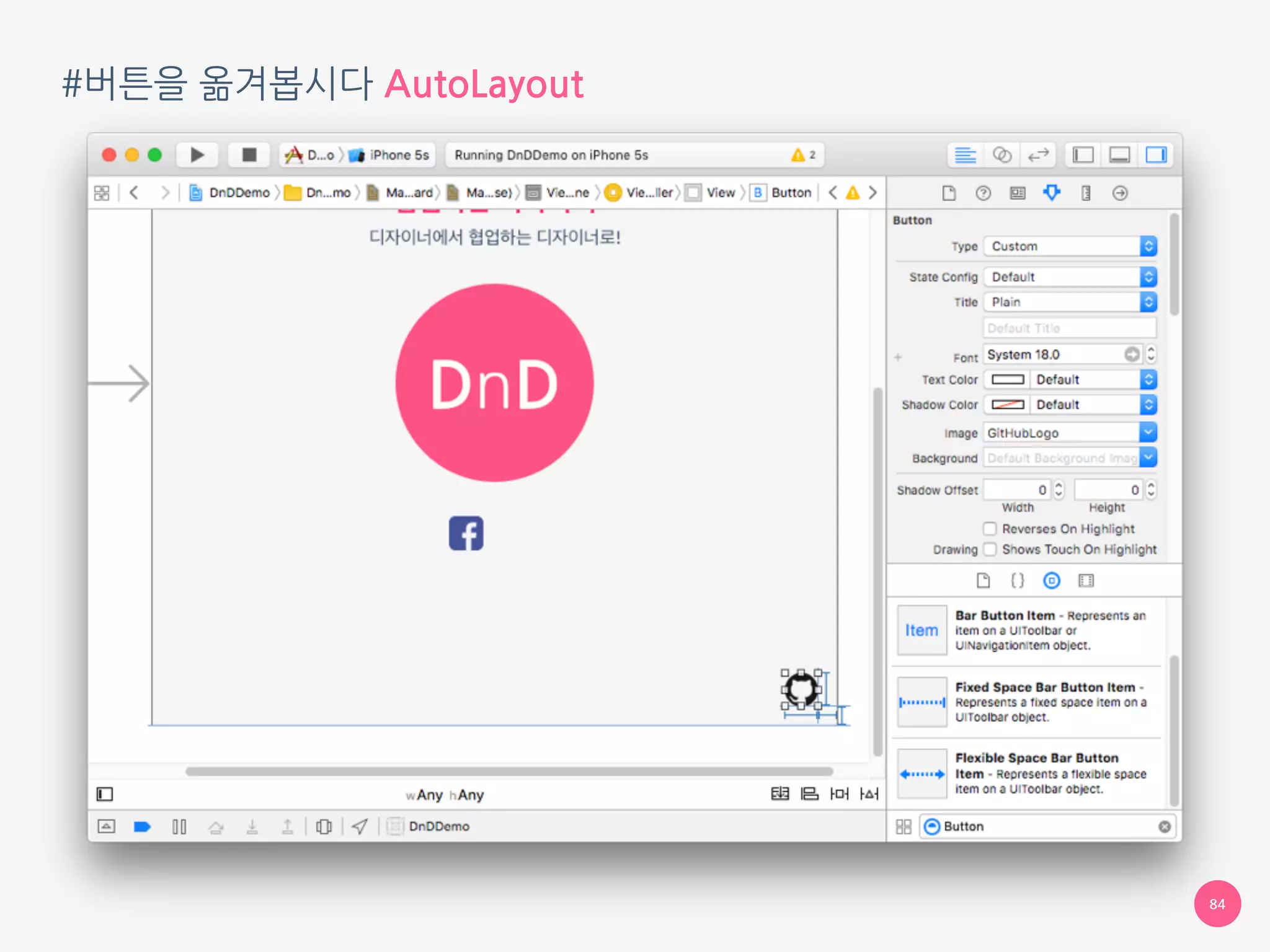The height and width of the screenshot is (952, 1270).
Task: Toggle the Debug area panel
Action: 1119,155
